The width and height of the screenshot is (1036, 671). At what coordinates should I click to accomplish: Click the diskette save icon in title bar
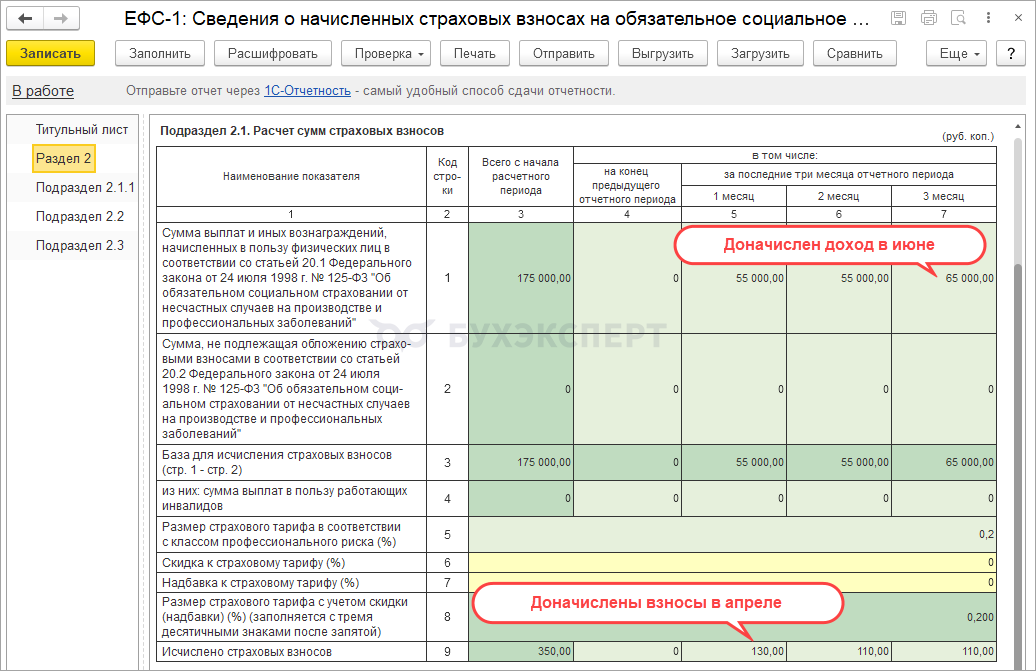(899, 18)
